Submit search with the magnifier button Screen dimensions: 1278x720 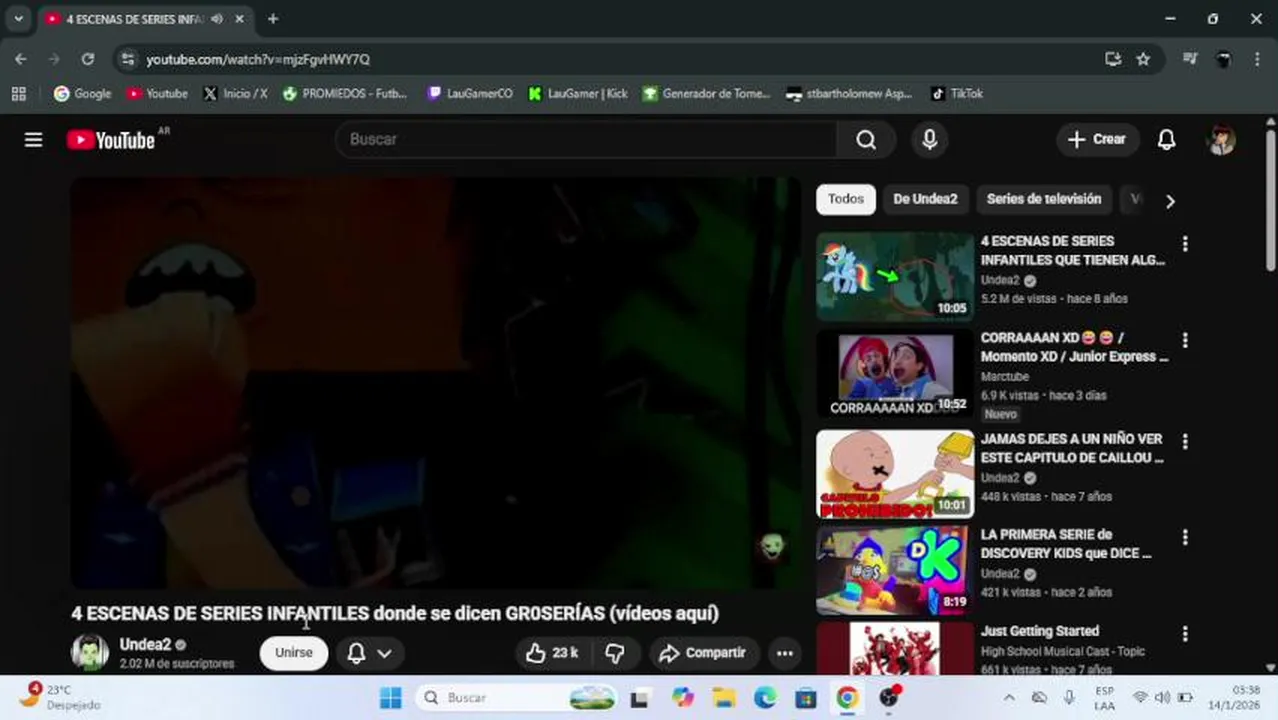pos(866,140)
